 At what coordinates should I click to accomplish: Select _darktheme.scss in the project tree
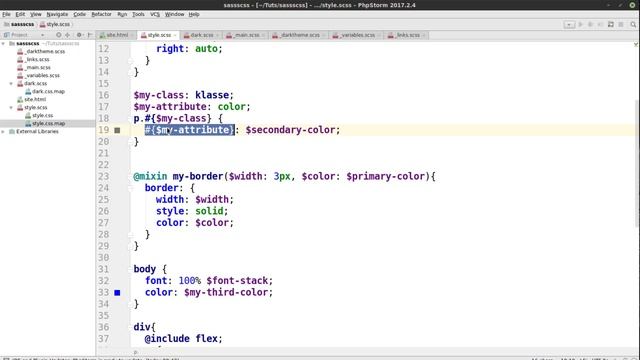[45, 51]
